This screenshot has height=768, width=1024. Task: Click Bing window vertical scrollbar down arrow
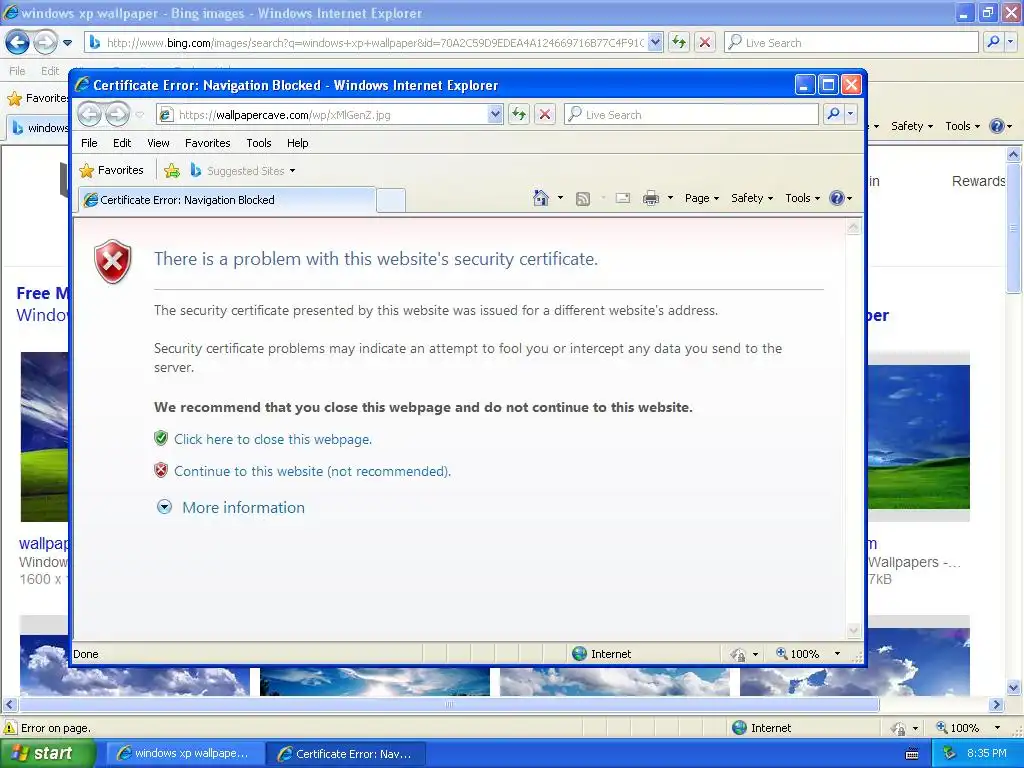tap(1013, 687)
